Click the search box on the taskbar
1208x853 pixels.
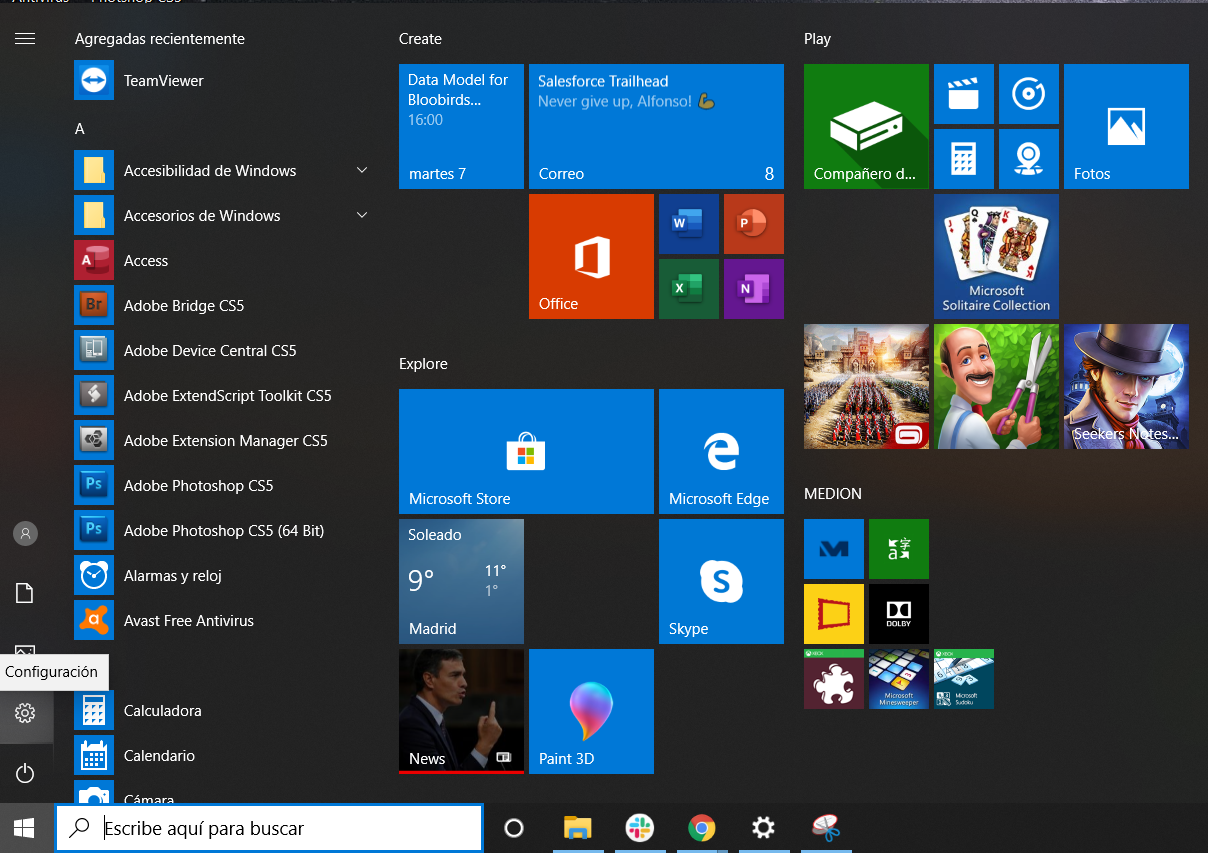tap(269, 828)
